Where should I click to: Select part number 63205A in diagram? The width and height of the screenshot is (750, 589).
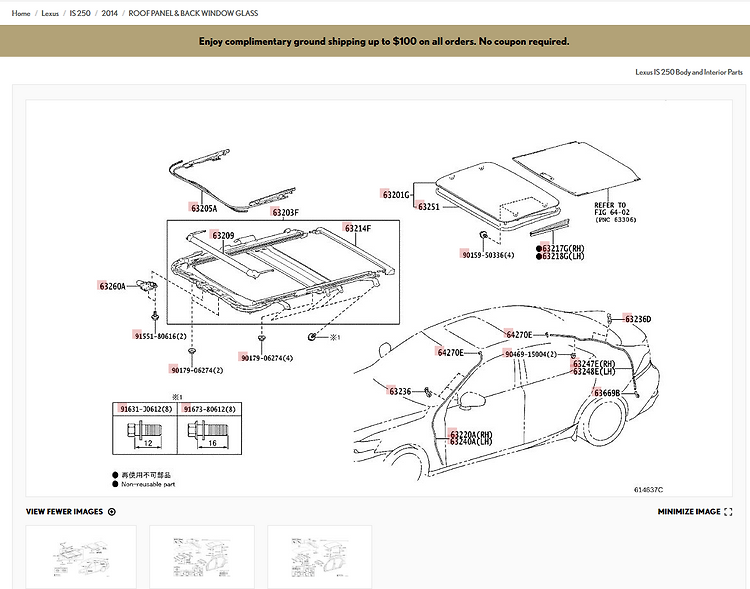pos(203,208)
